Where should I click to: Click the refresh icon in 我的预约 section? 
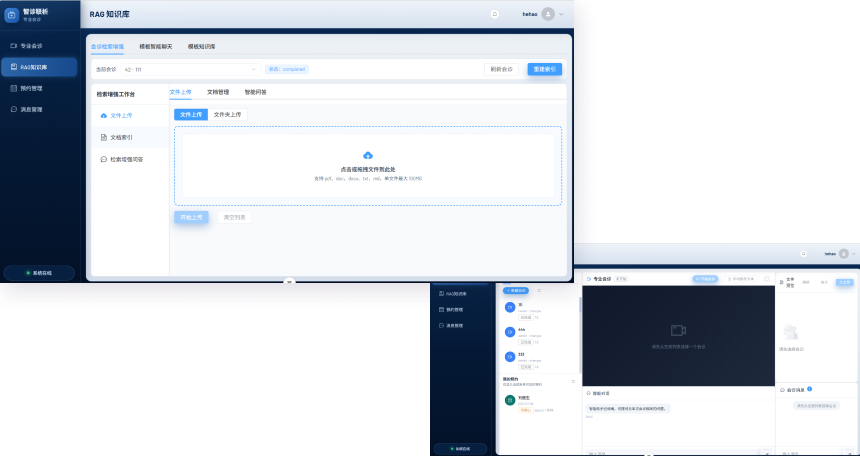pyautogui.click(x=573, y=381)
